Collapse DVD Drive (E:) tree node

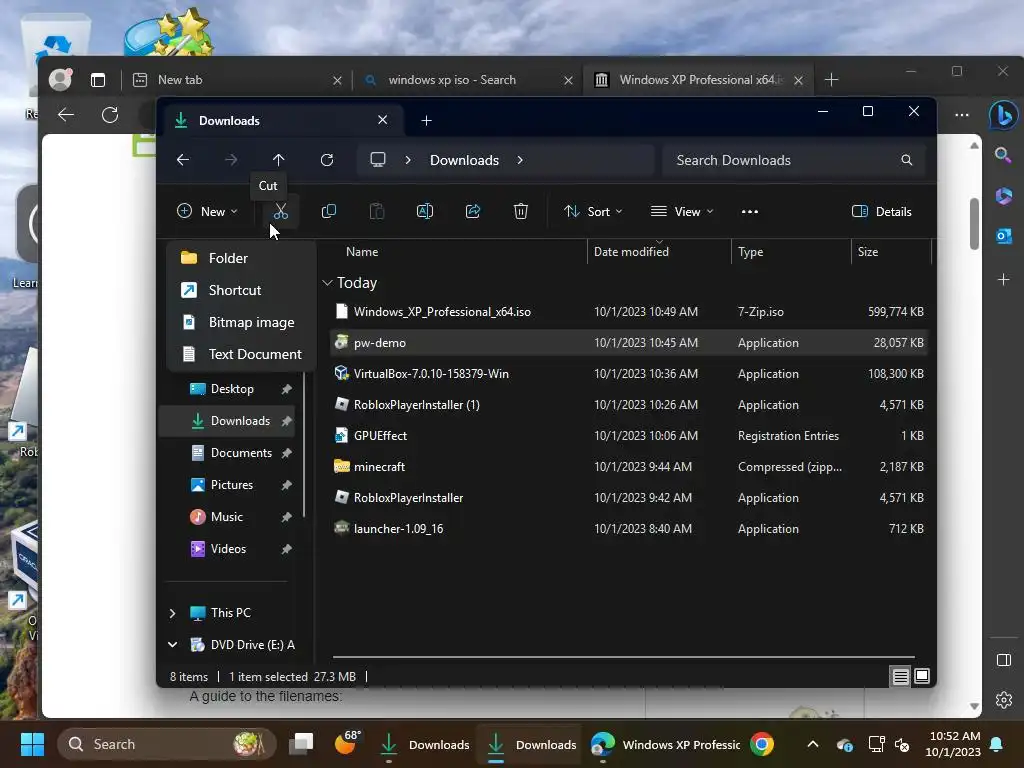click(172, 645)
